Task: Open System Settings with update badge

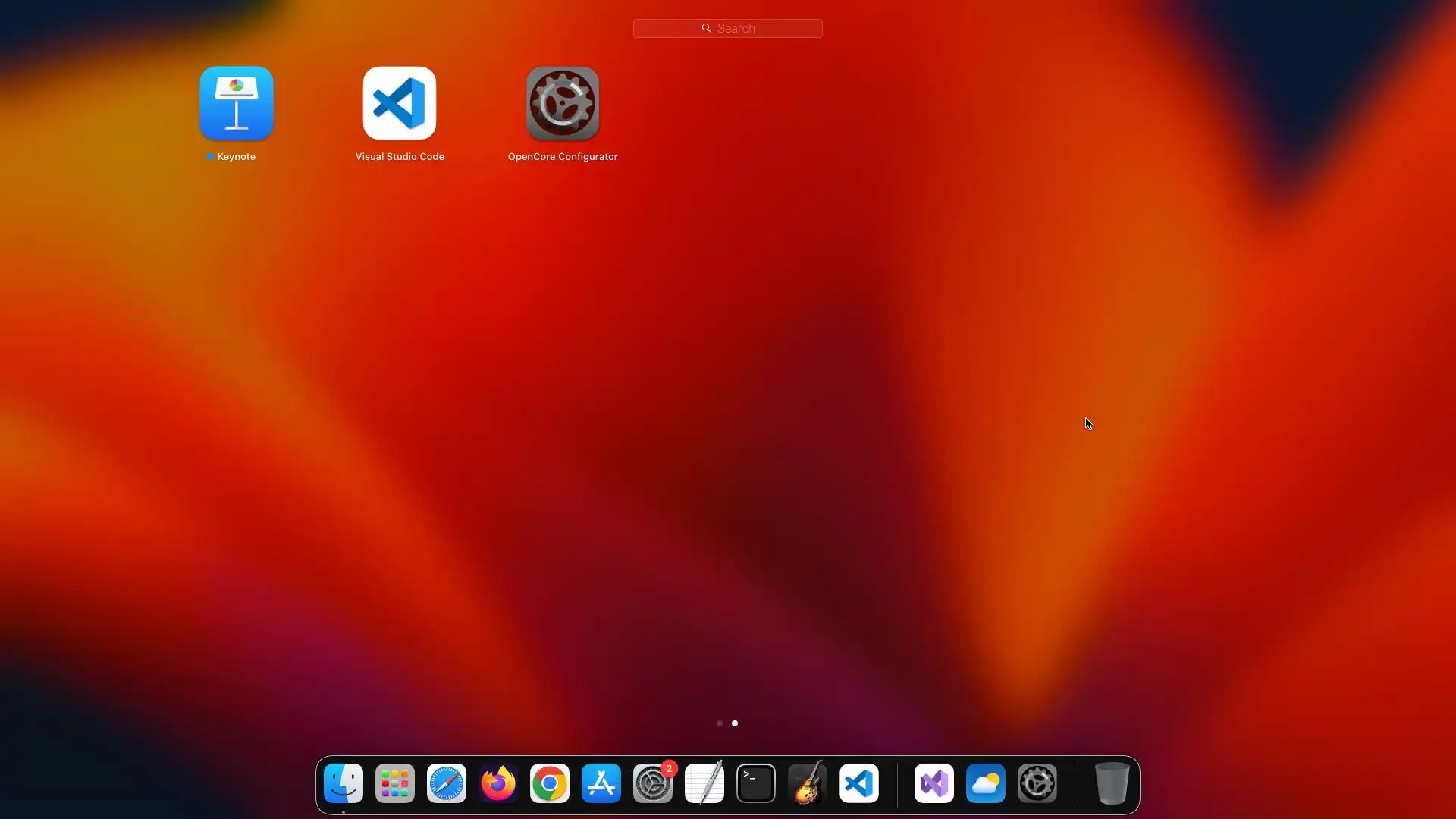Action: [x=653, y=783]
